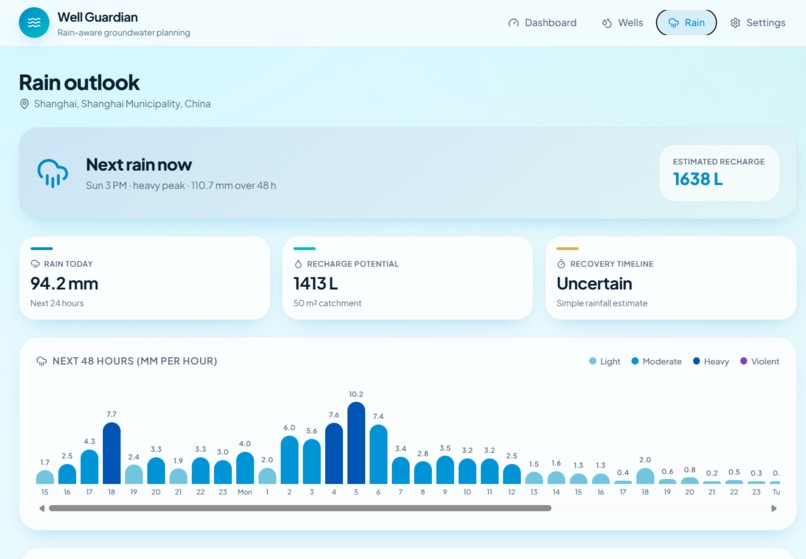Click the large rain cloud icon in banner

(52, 173)
